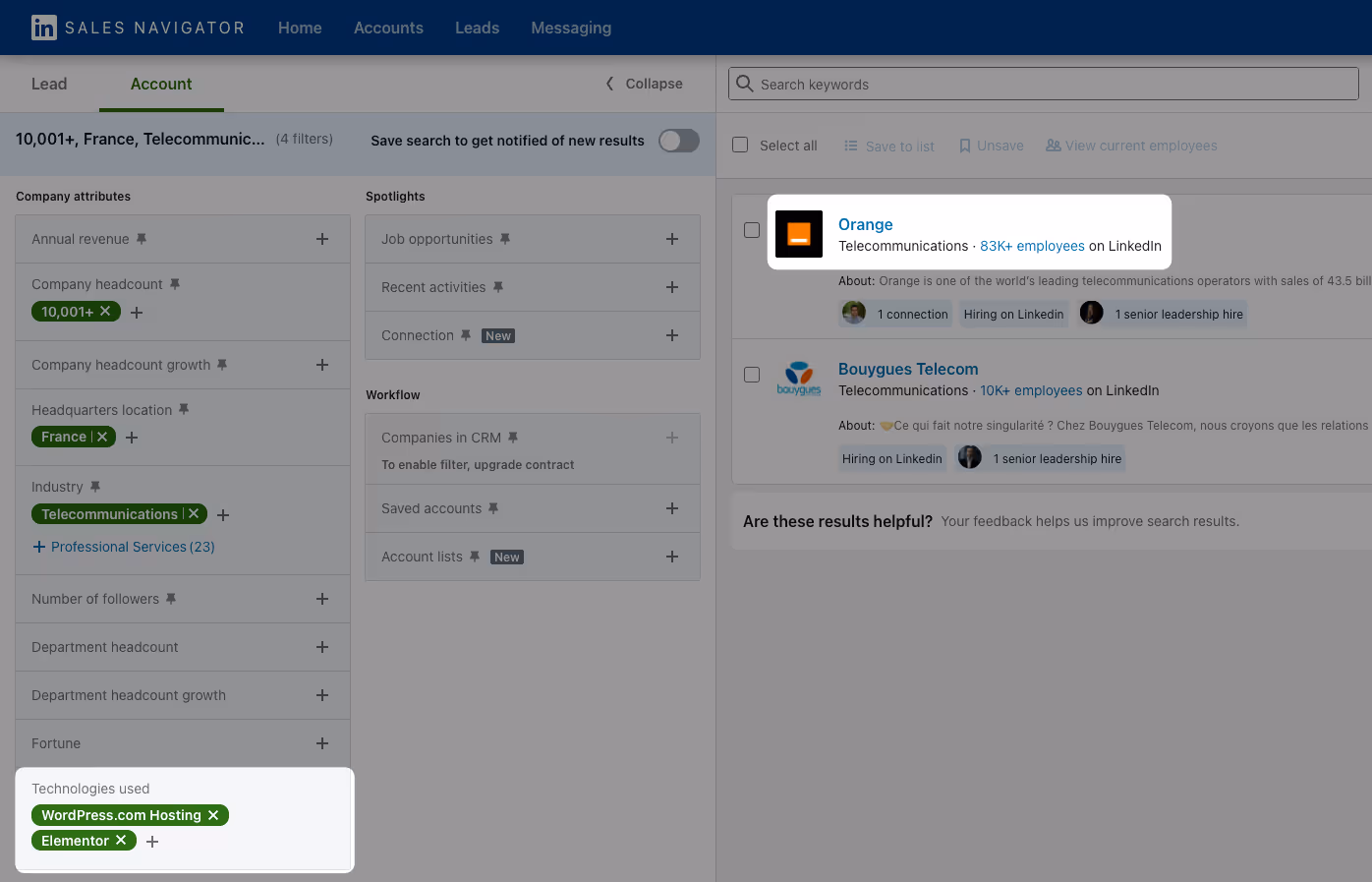The width and height of the screenshot is (1372, 882).
Task: Open the Orange company link
Action: click(866, 224)
